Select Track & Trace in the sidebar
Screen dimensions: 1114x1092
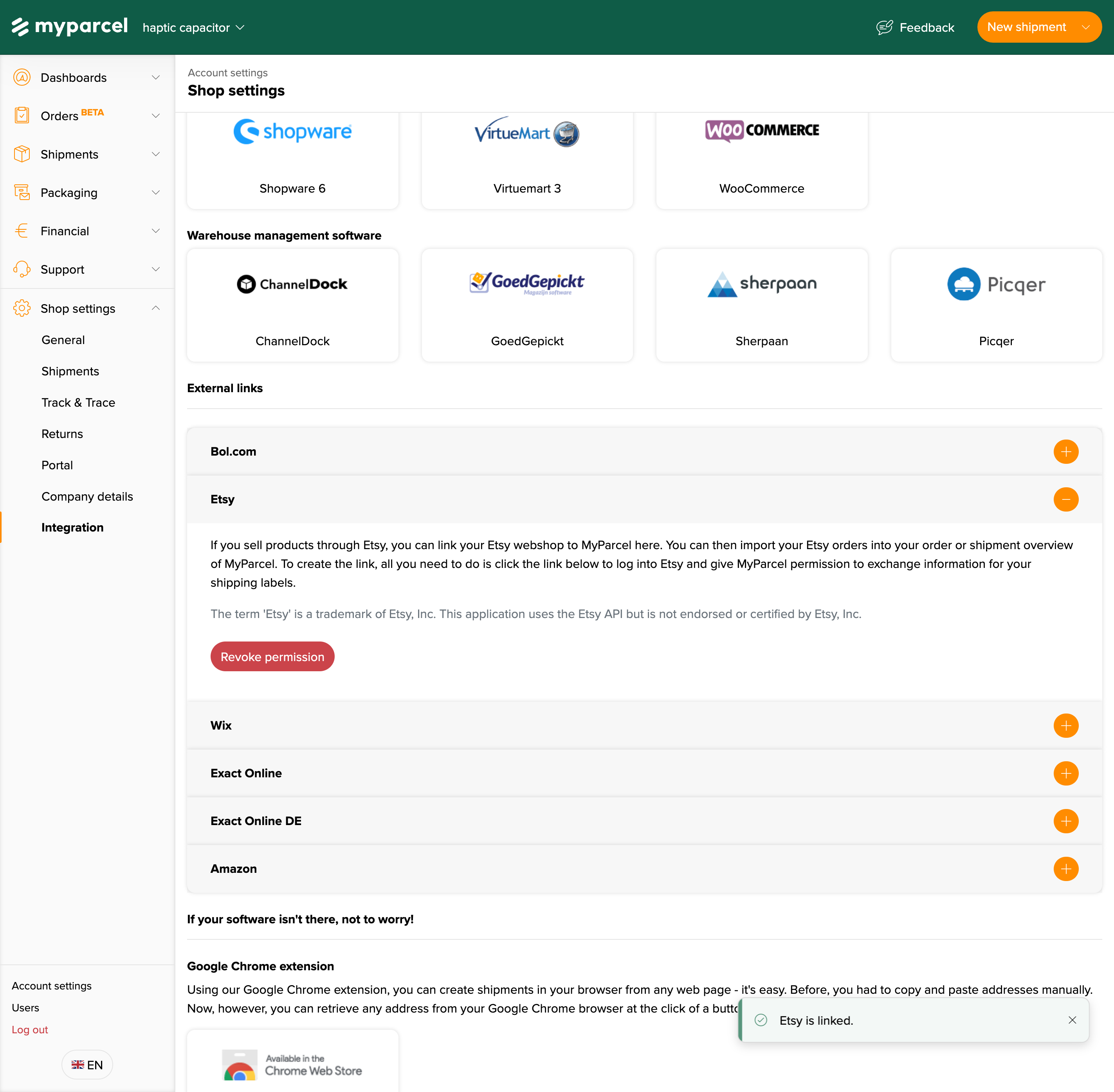78,402
